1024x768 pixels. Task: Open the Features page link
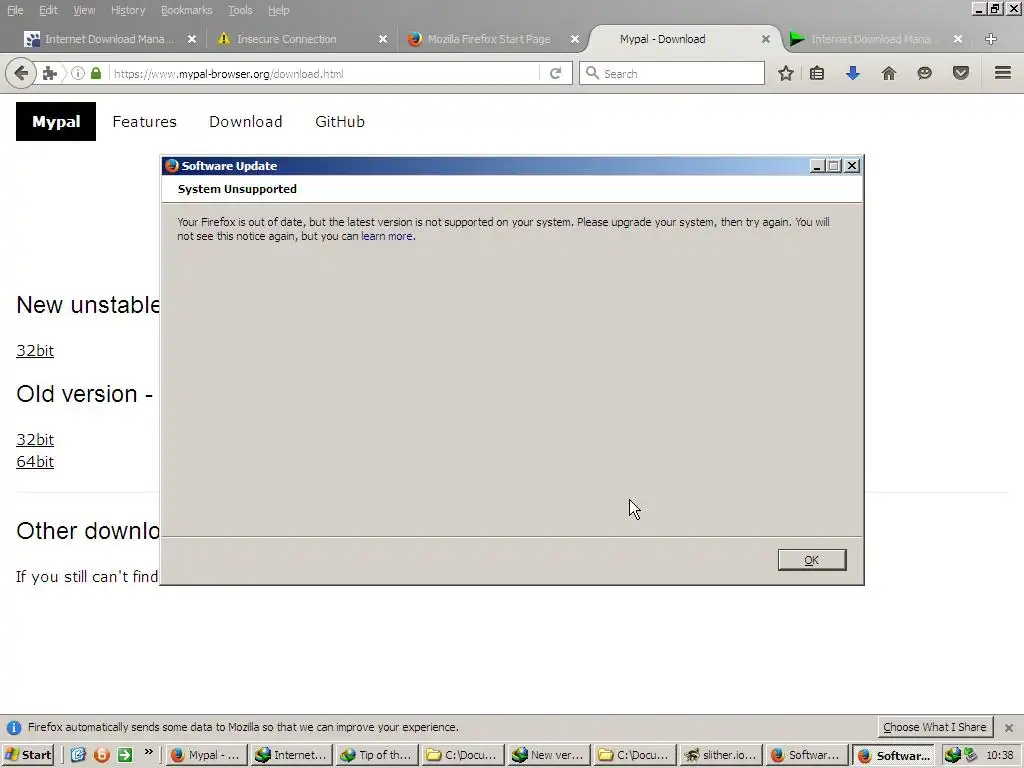point(144,121)
